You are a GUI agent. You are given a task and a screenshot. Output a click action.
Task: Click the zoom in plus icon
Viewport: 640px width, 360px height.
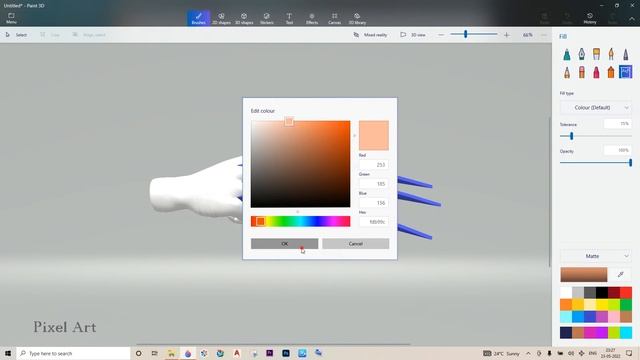[x=507, y=35]
